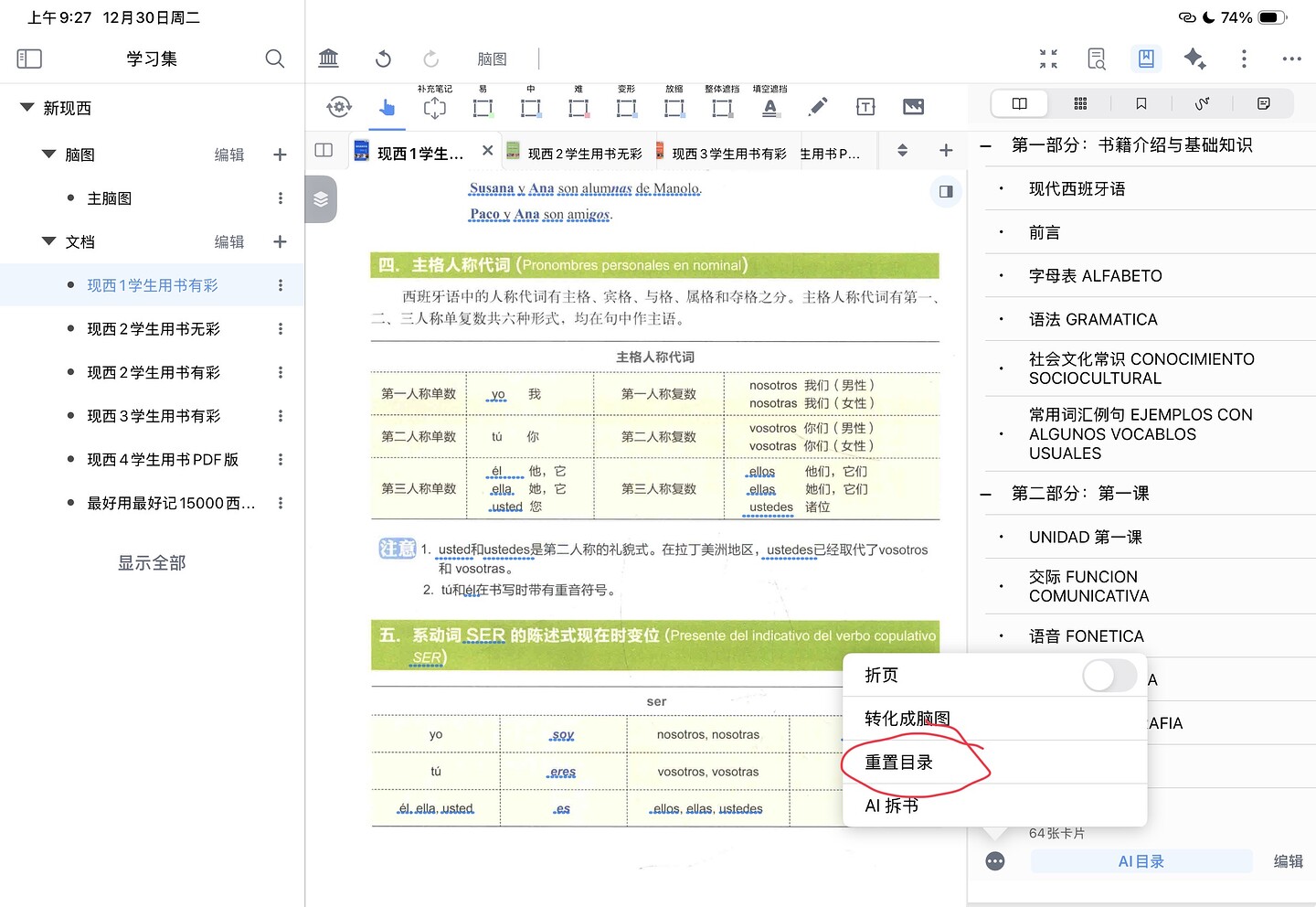Toggle split view beside document tabs
1316x907 pixels.
324,150
